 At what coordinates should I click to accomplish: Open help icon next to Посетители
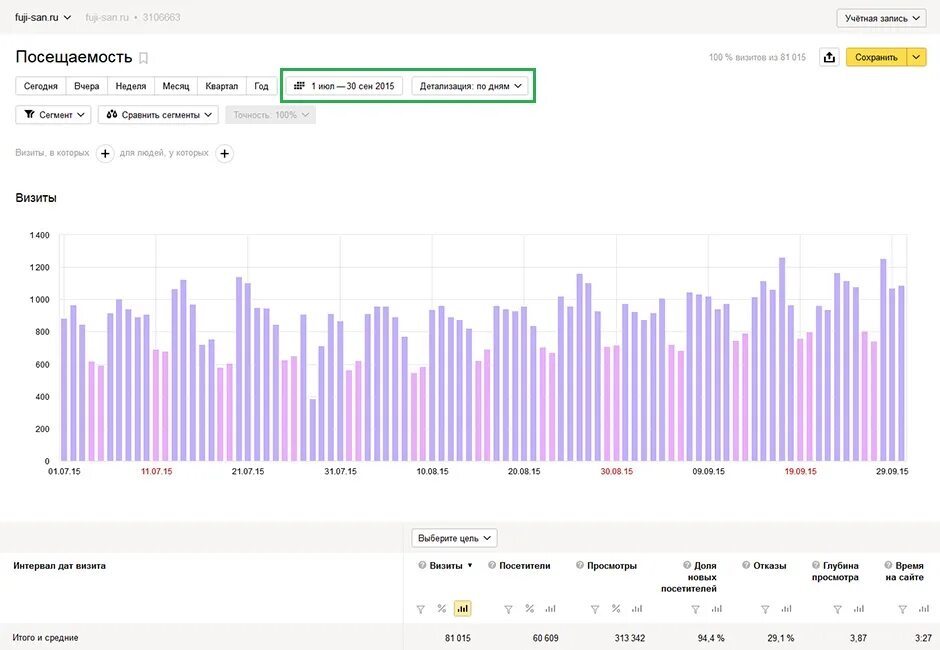492,565
